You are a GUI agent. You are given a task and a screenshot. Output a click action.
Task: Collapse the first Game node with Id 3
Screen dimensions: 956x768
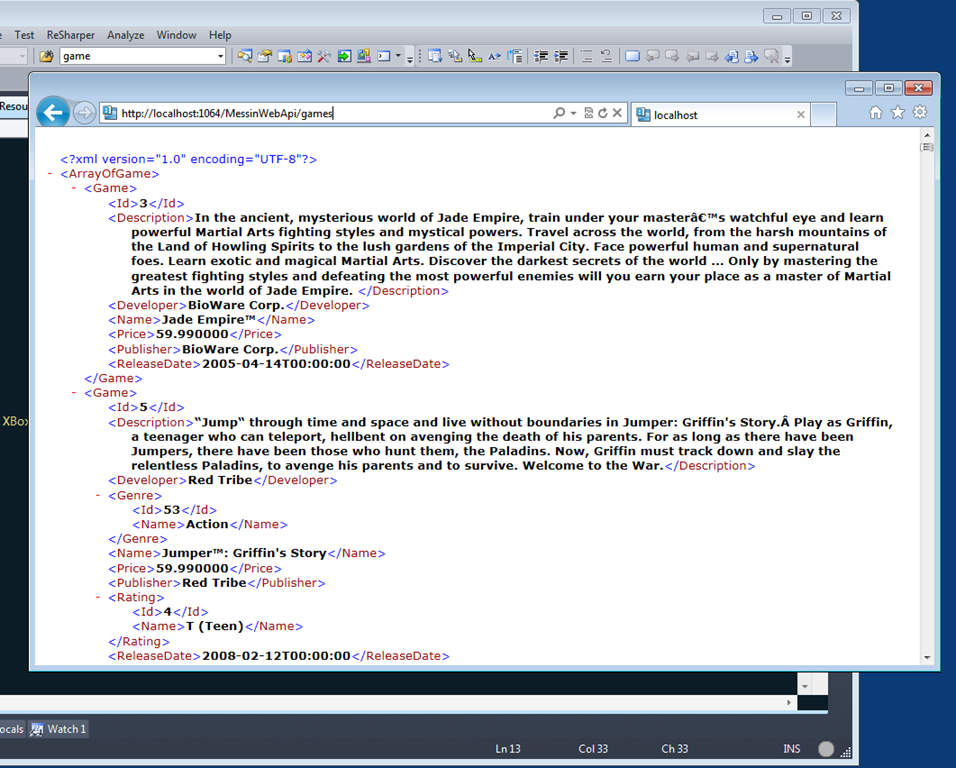[x=74, y=188]
